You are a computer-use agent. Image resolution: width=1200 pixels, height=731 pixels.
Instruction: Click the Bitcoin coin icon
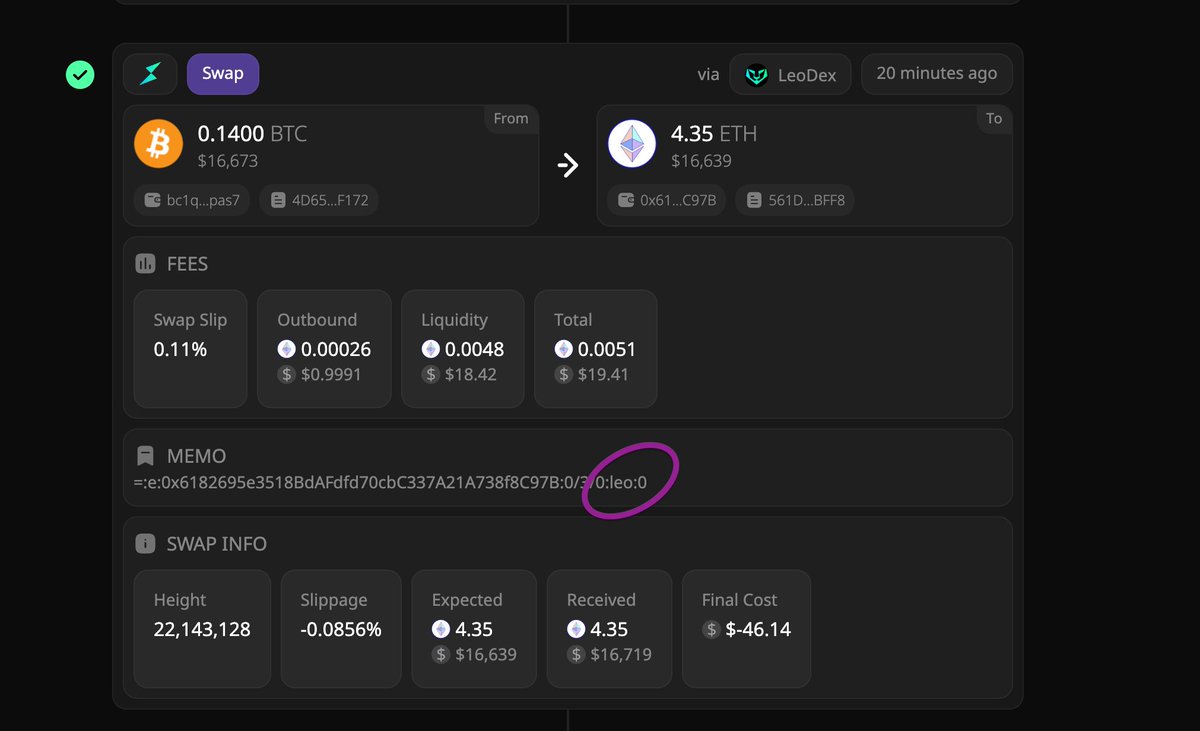tap(158, 143)
